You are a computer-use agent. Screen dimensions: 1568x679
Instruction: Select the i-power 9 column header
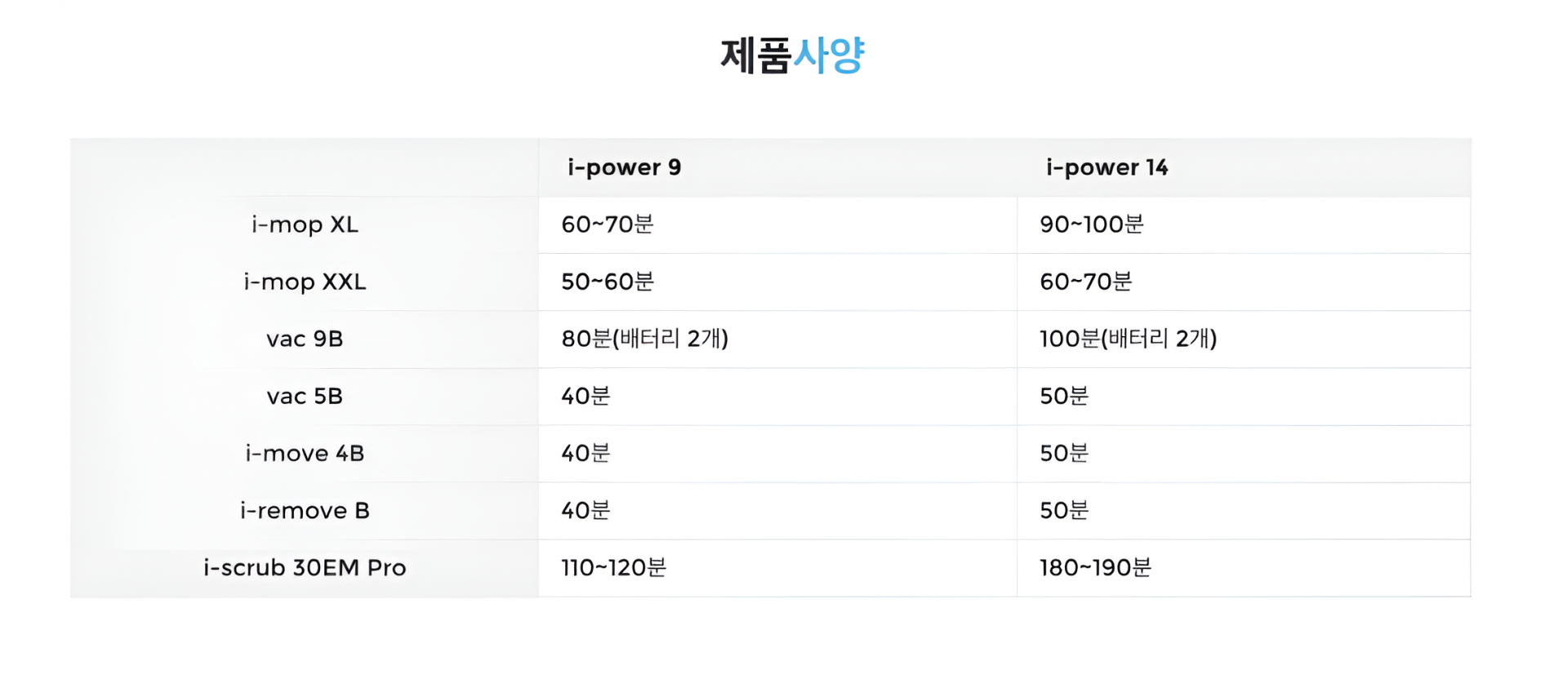[x=624, y=167]
